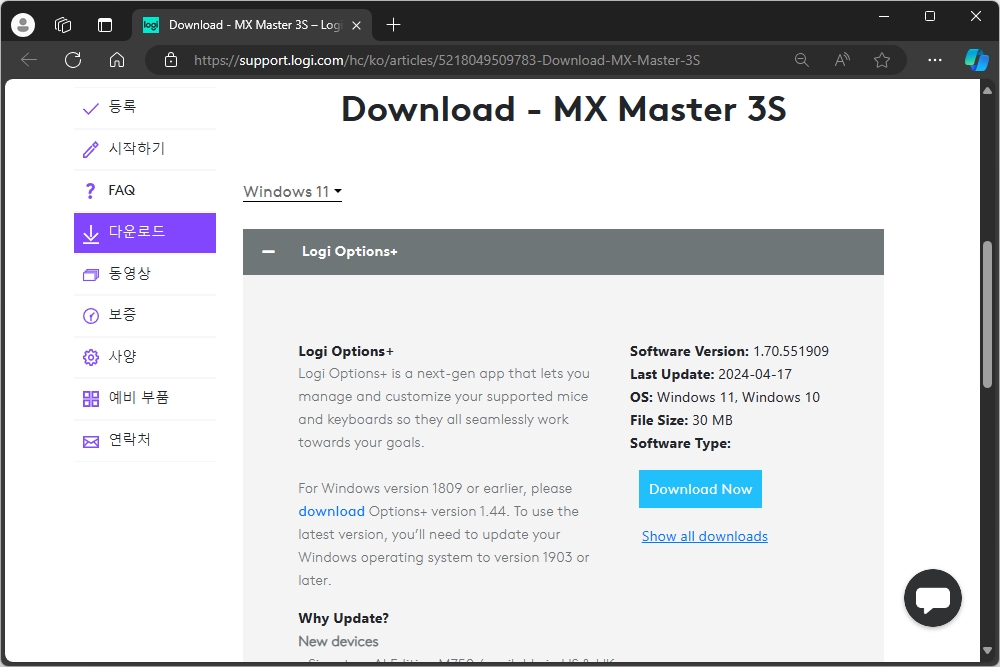This screenshot has width=1000, height=667.
Task: Open the Copilot sidebar
Action: click(976, 60)
